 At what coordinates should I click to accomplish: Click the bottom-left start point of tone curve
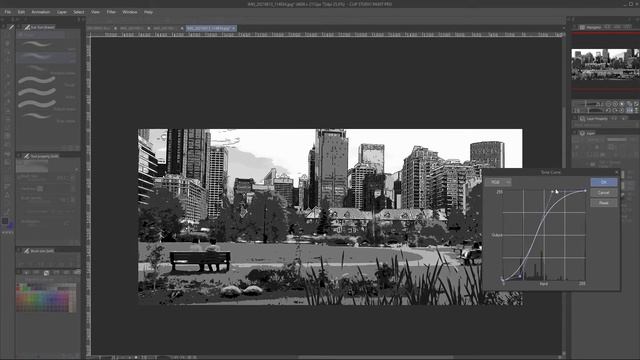pyautogui.click(x=502, y=279)
